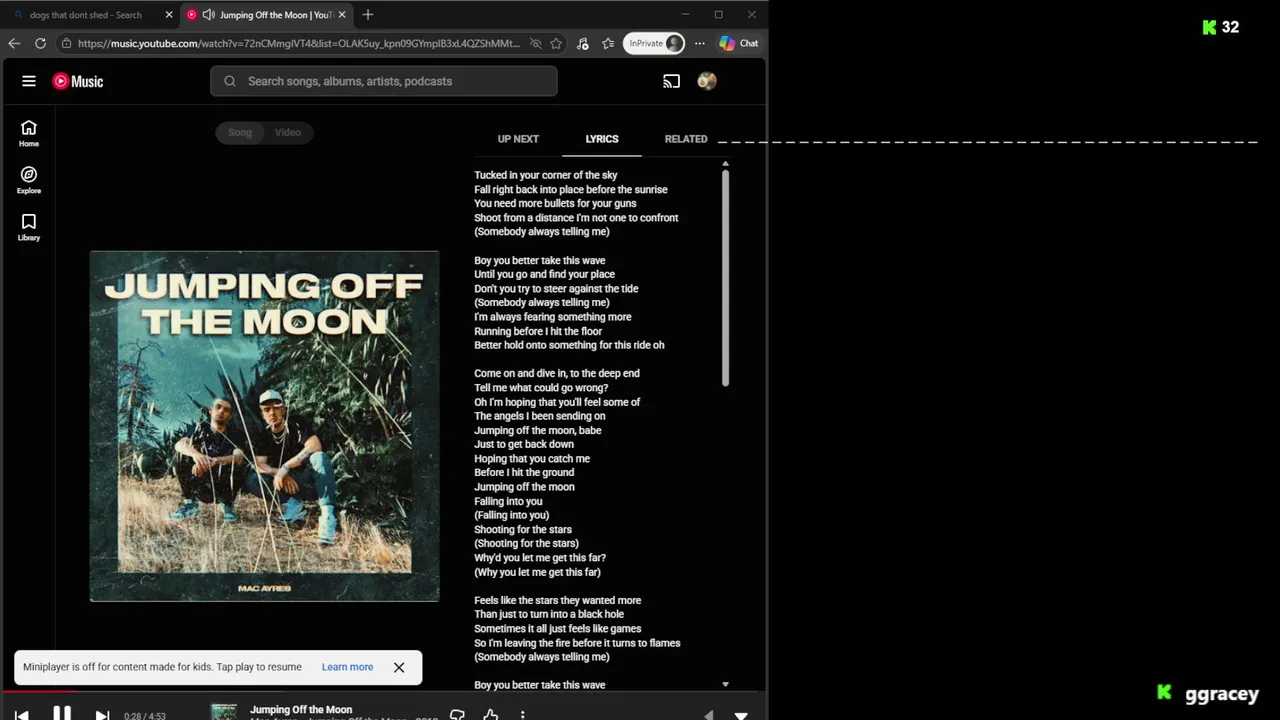Click lyric 'Until you go and find your place'
The image size is (1280, 720).
(545, 274)
